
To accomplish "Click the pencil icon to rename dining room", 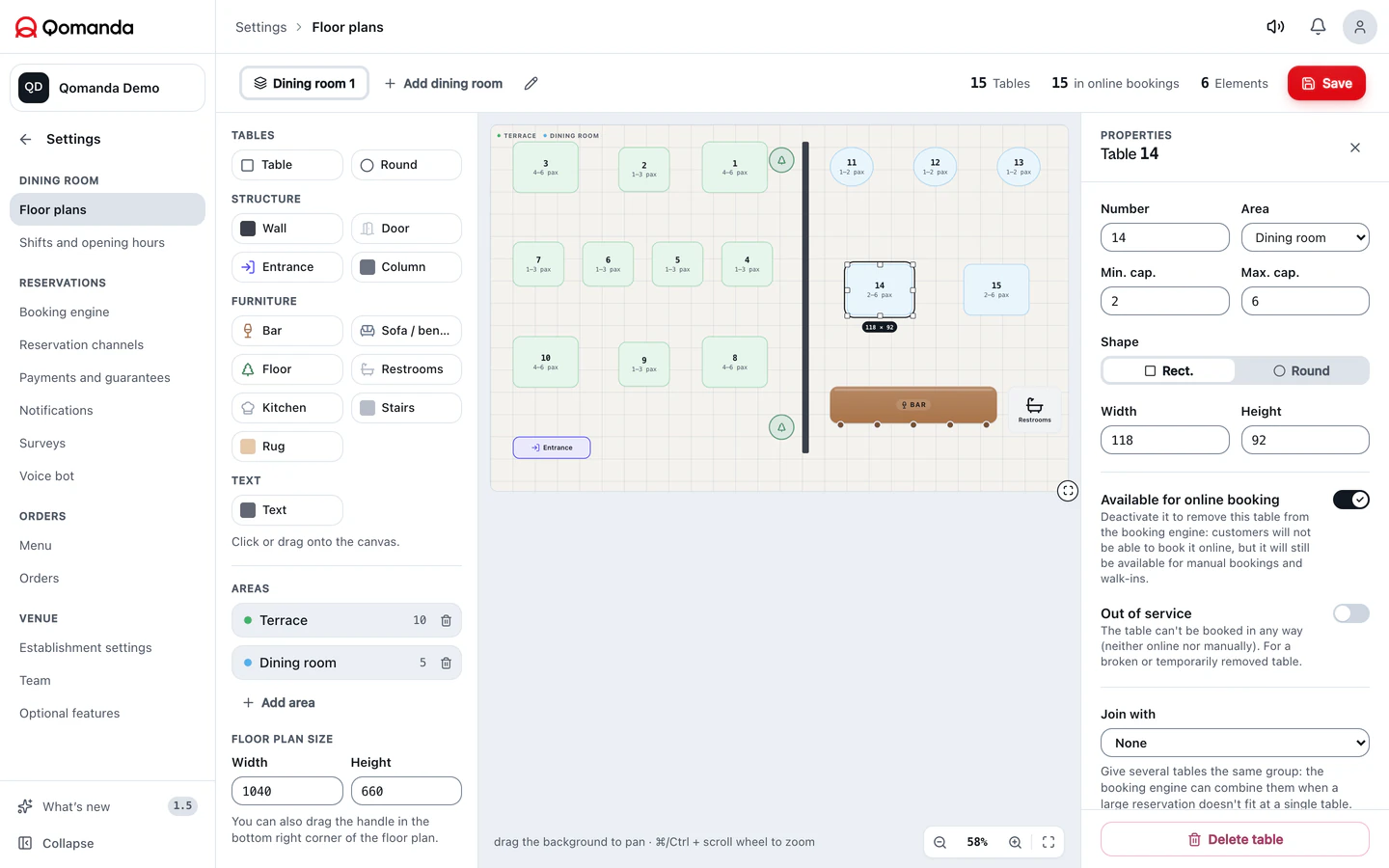I will pyautogui.click(x=531, y=84).
